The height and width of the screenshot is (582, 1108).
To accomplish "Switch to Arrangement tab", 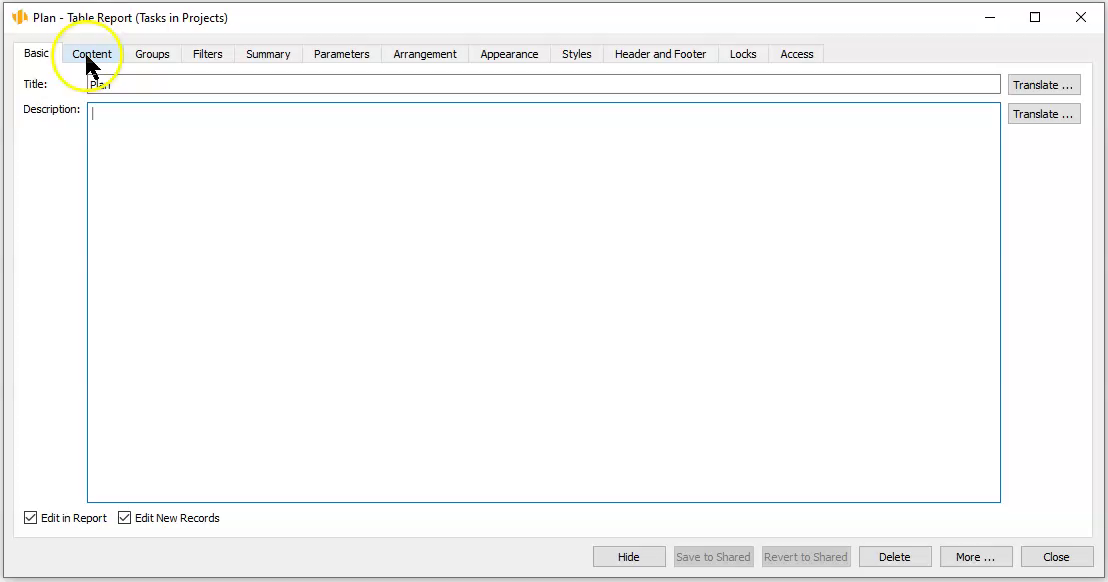I will 425,54.
